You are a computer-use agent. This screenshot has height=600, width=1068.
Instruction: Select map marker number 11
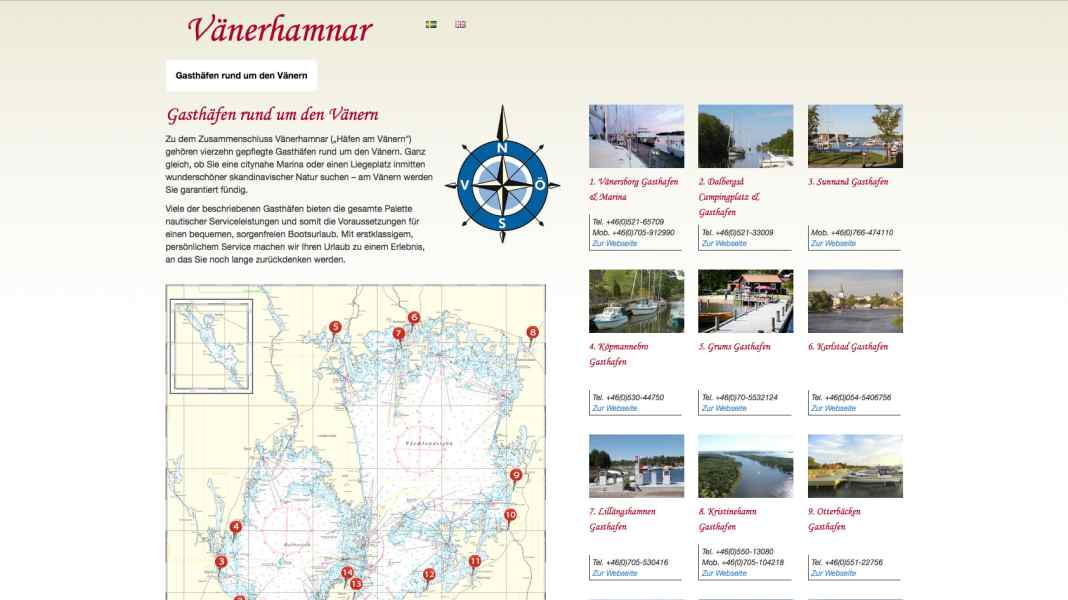(475, 562)
